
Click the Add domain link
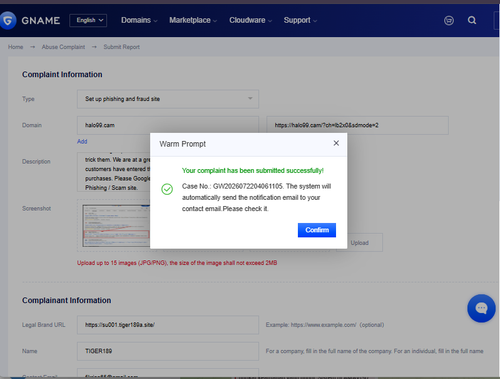(82, 141)
